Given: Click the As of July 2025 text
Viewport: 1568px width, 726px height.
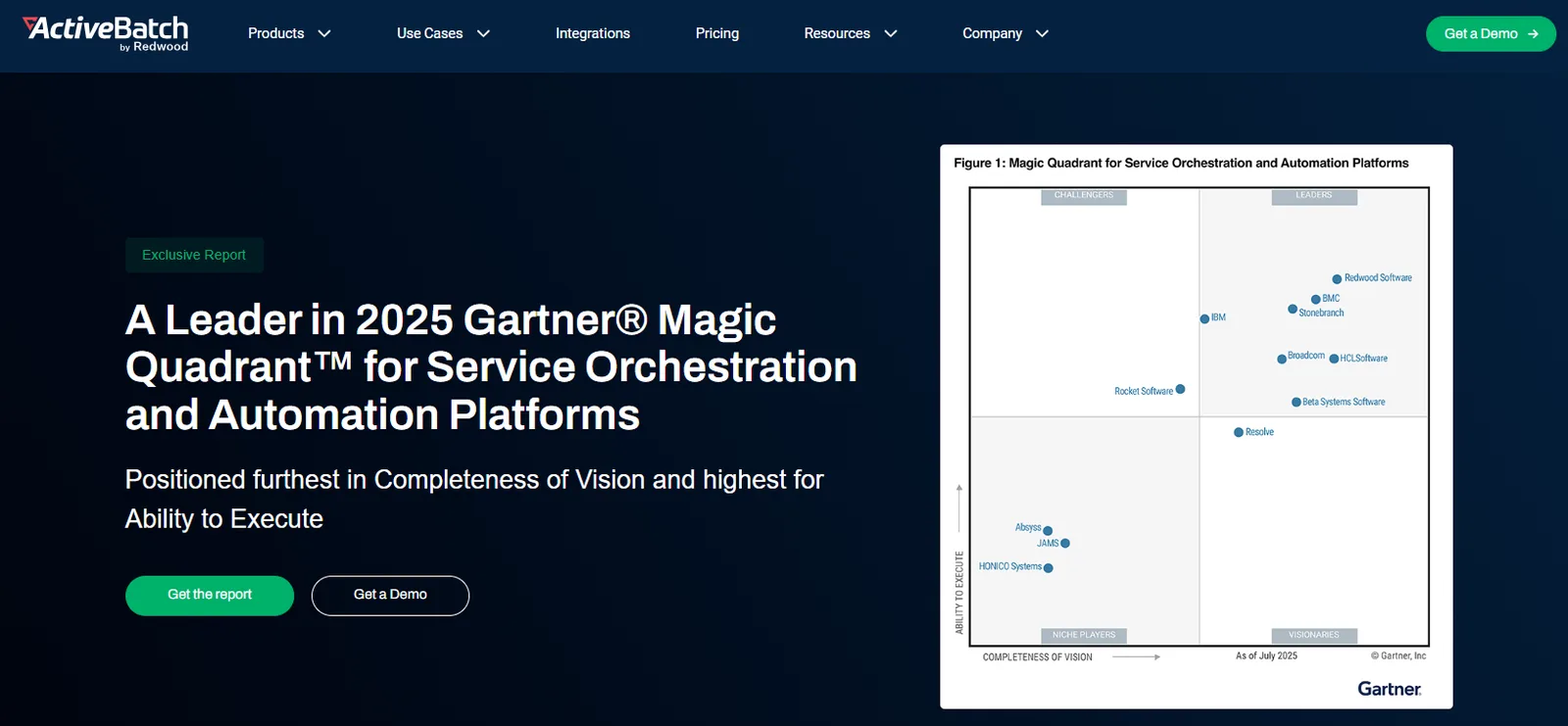Looking at the screenshot, I should [x=1266, y=656].
